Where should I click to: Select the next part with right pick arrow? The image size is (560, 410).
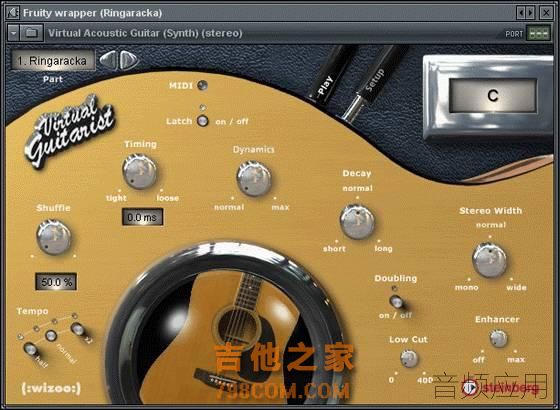pyautogui.click(x=129, y=60)
